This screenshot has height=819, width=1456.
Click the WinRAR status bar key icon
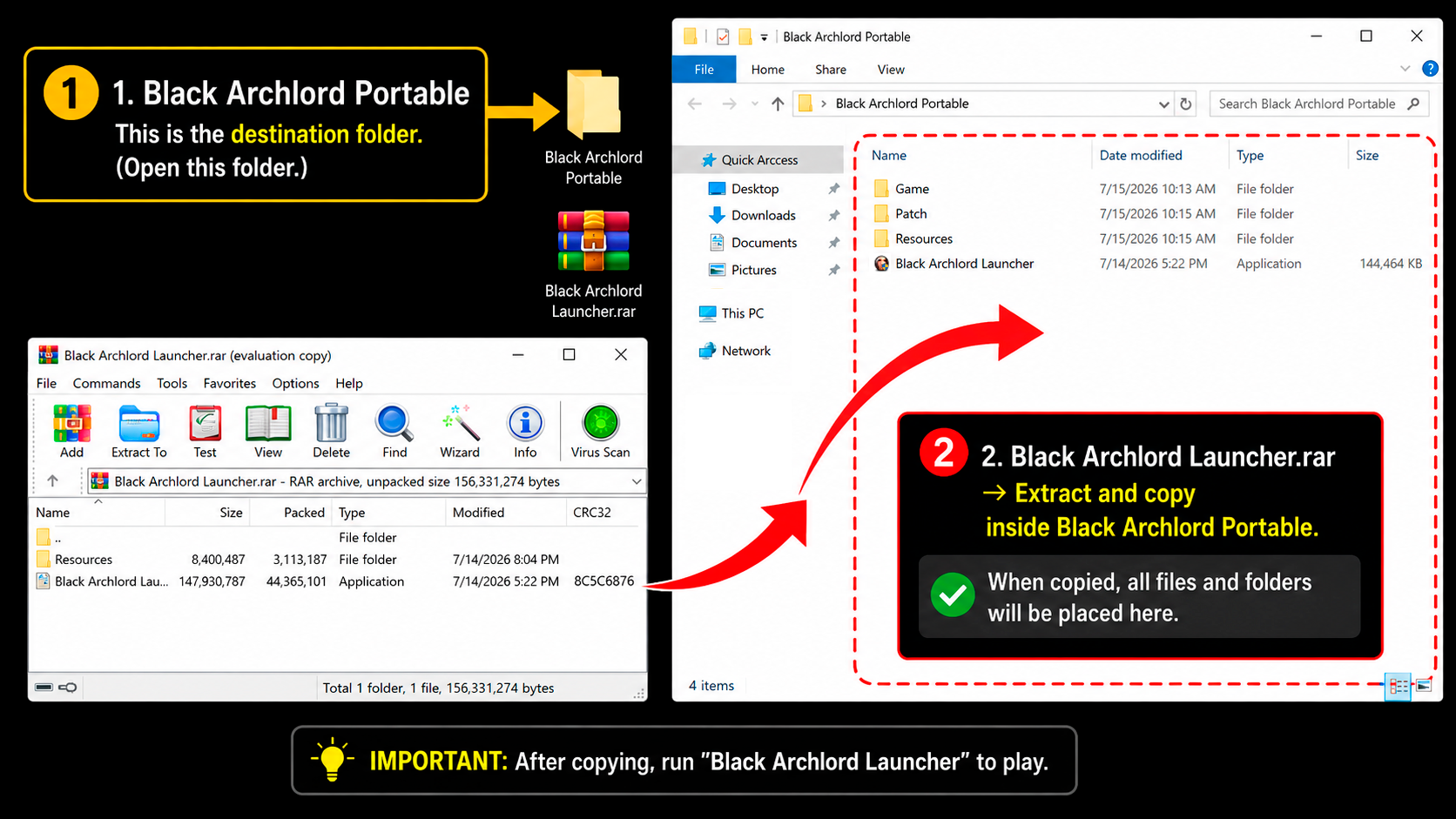click(x=68, y=688)
